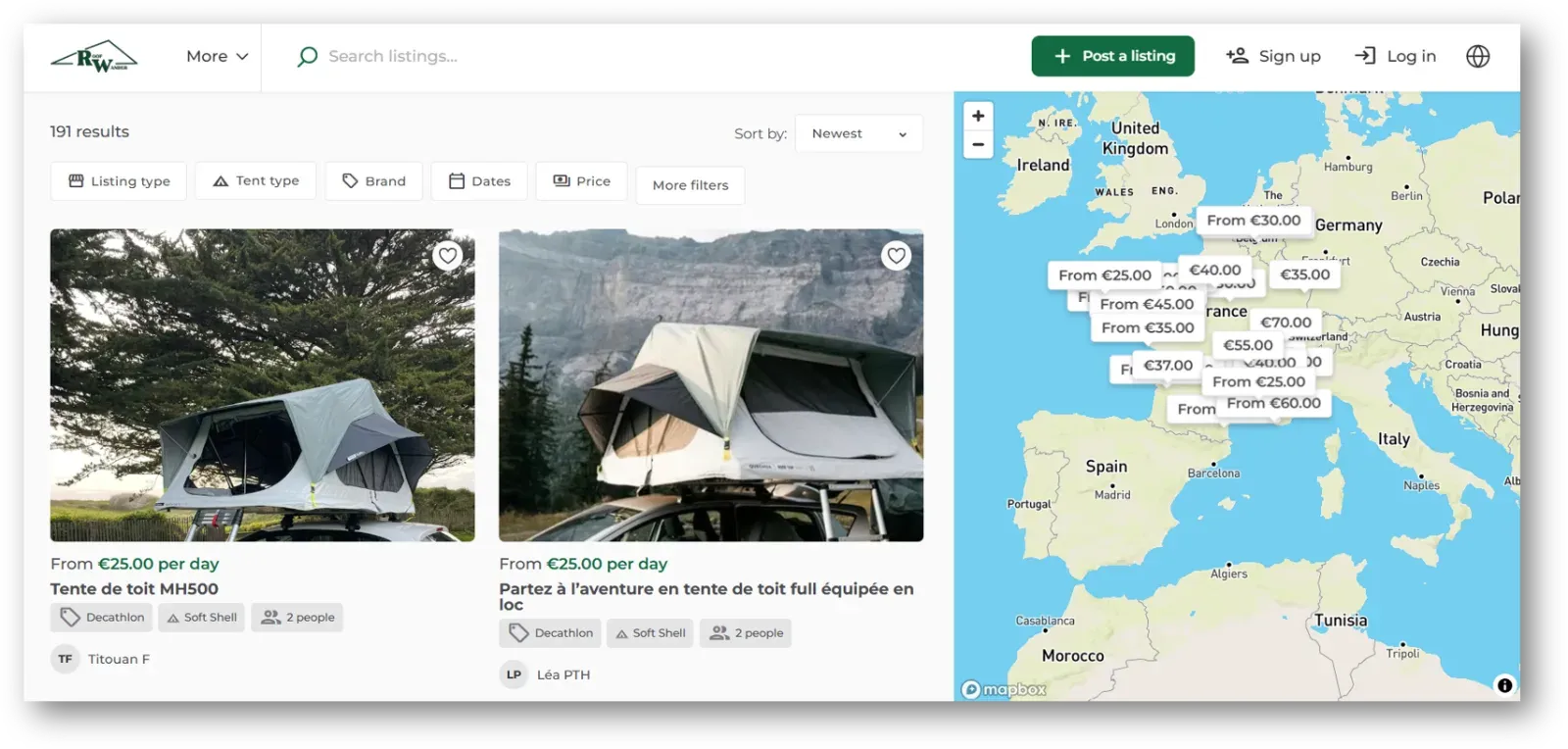Image resolution: width=1568 pixels, height=749 pixels.
Task: Click the From €60.00 map marker
Action: point(1273,403)
